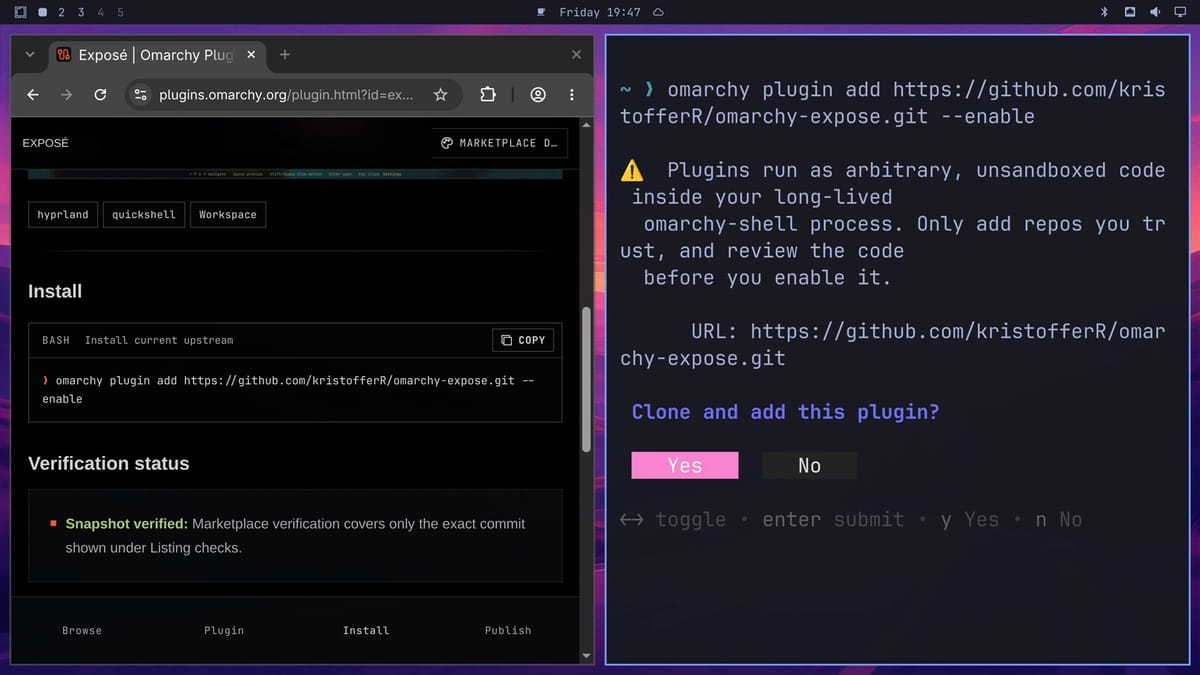Image resolution: width=1200 pixels, height=675 pixels.
Task: Go to the Plugin section
Action: [224, 630]
